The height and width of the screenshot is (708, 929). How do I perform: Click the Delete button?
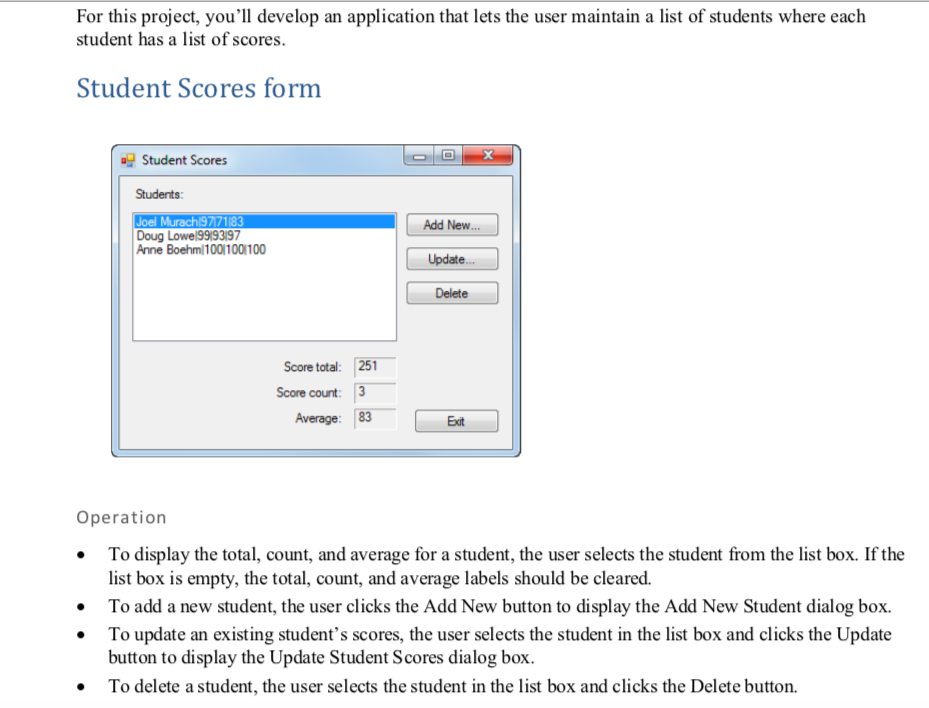click(451, 292)
